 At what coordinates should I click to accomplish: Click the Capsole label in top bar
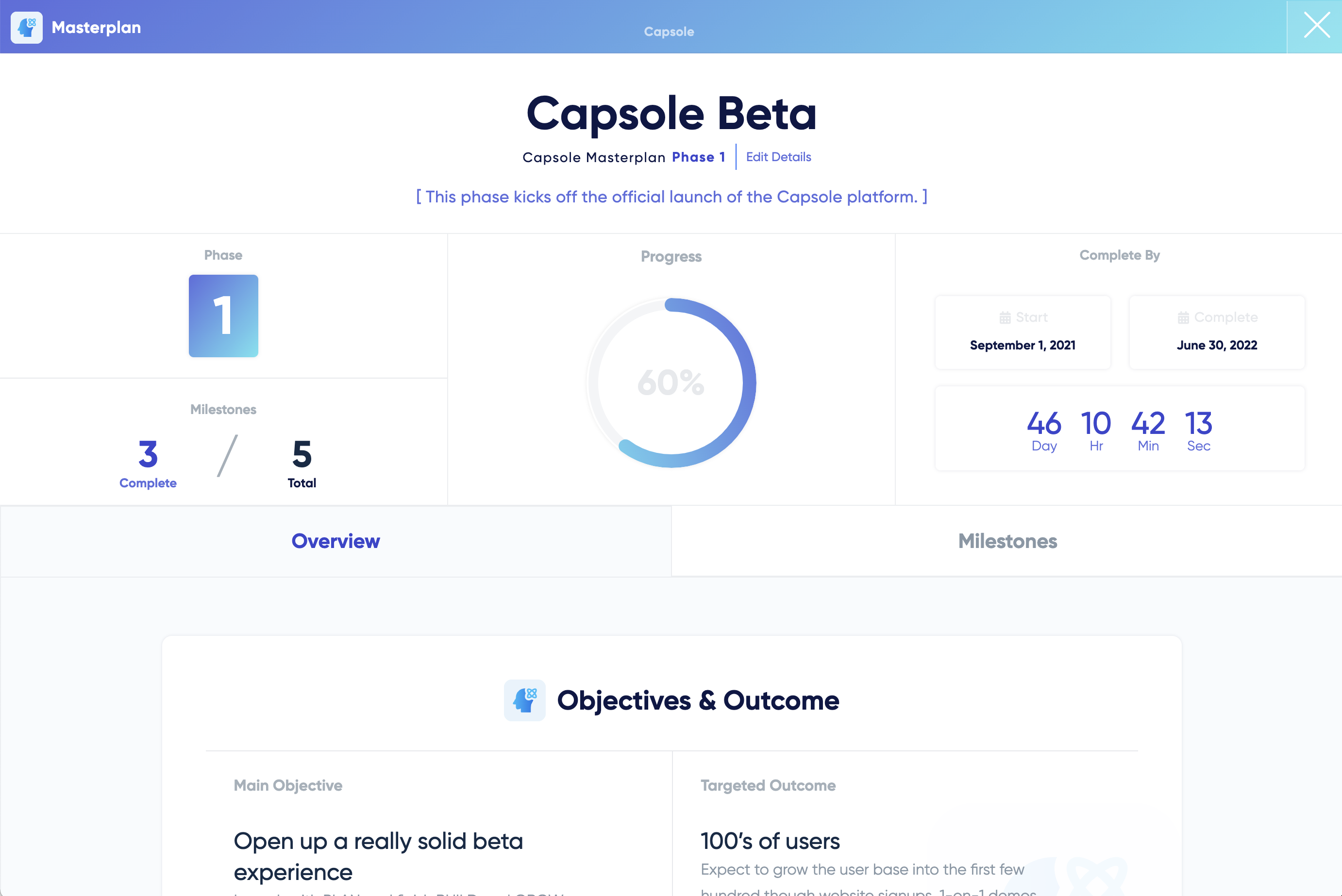click(669, 32)
